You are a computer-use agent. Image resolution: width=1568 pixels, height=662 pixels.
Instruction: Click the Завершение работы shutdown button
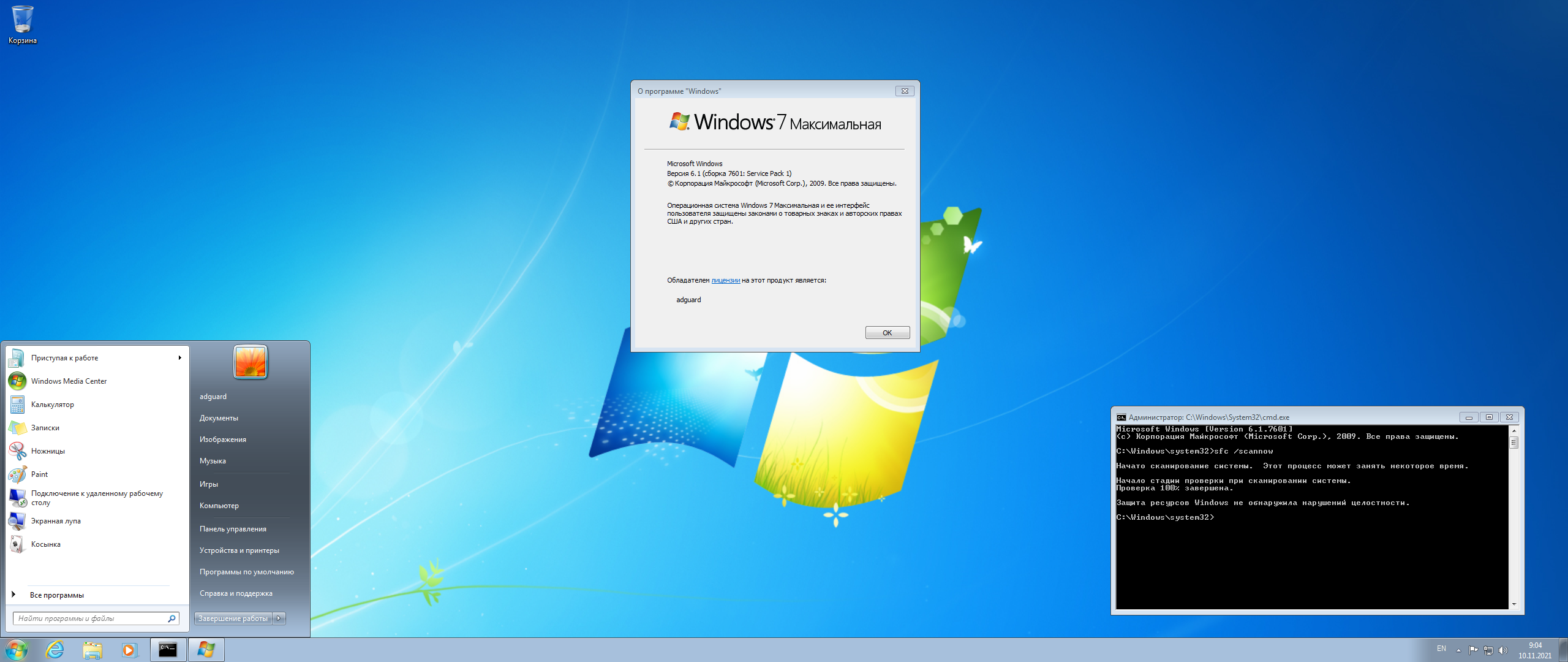tap(233, 618)
